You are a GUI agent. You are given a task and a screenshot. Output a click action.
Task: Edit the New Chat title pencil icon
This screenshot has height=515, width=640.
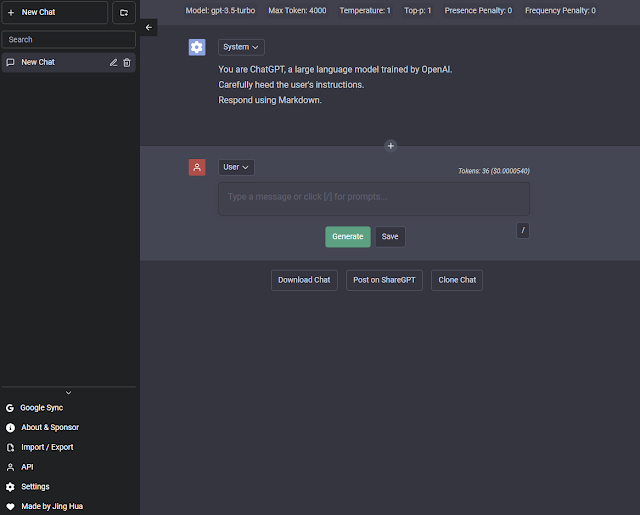pos(113,62)
